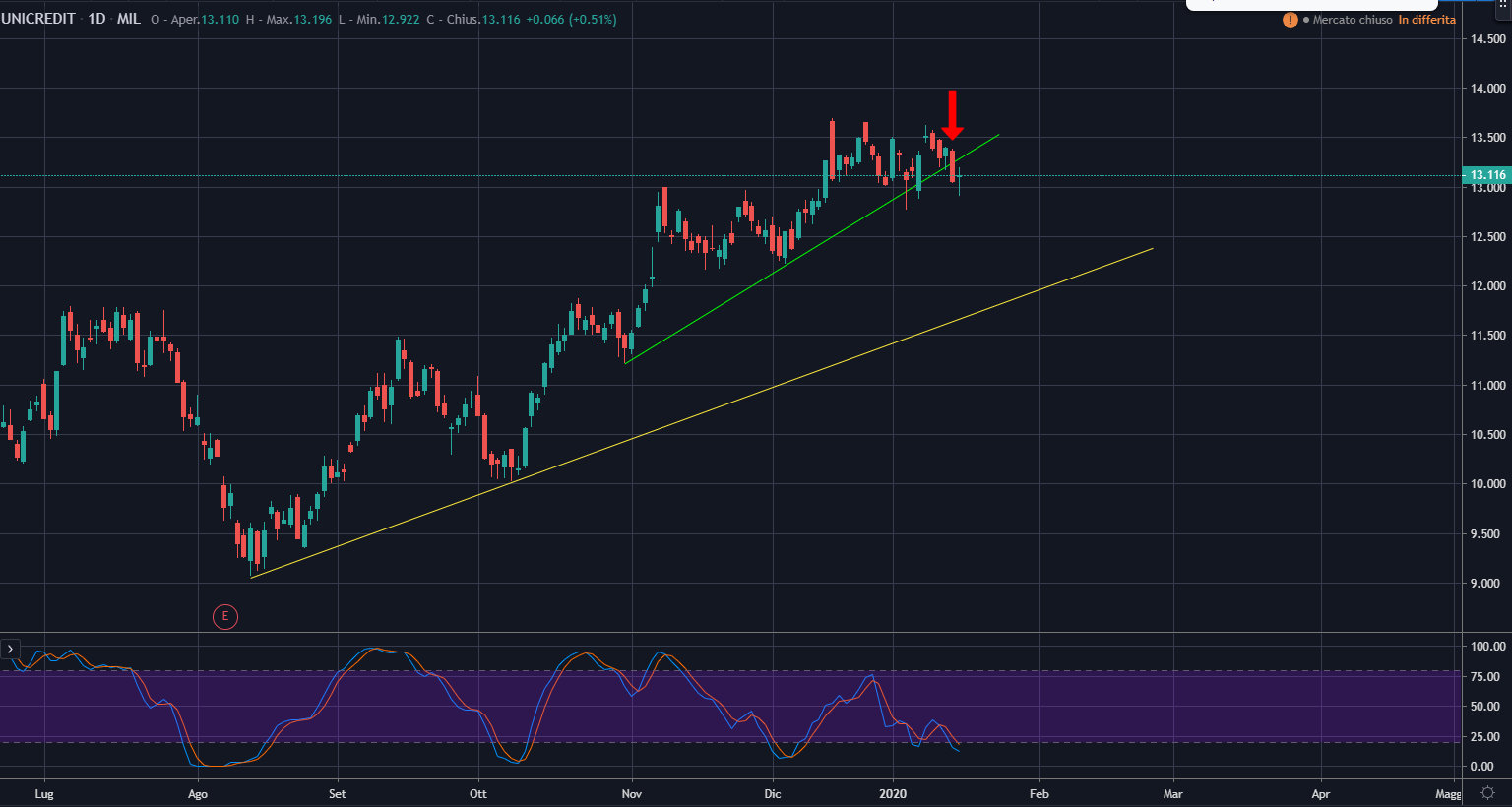Click the 50.00 stochastic axis label
Image resolution: width=1512 pixels, height=807 pixels.
(x=1487, y=707)
